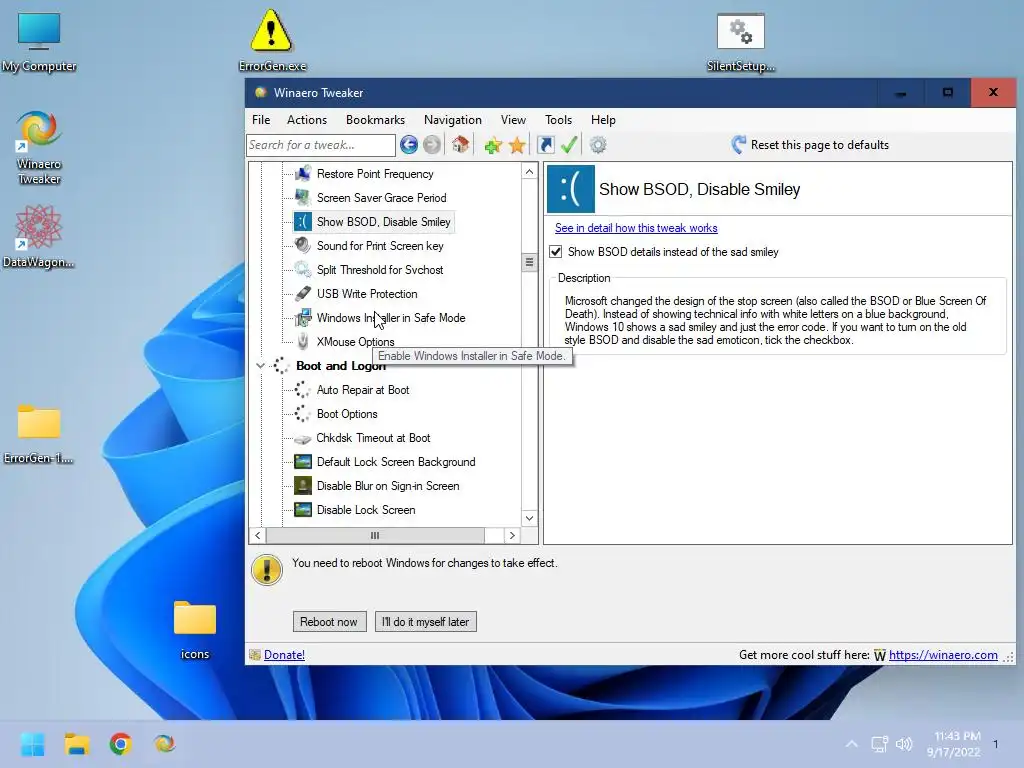Go to the Home page icon

(460, 144)
